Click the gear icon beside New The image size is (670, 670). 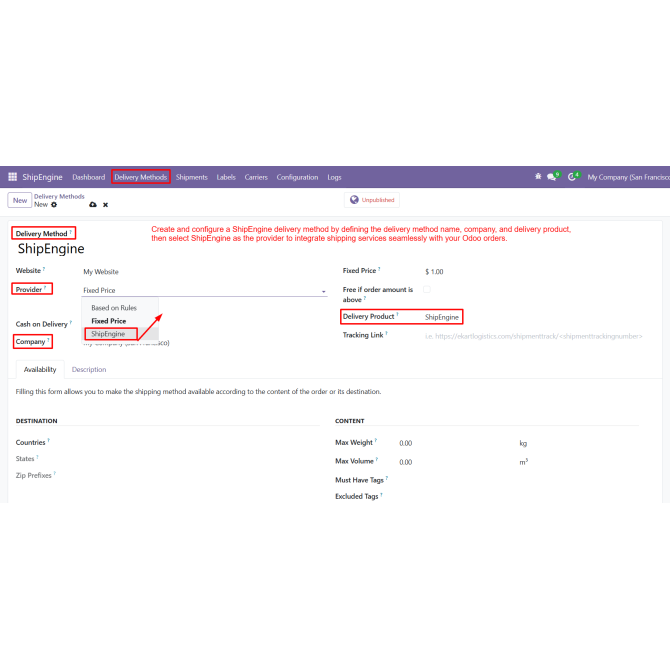pos(54,205)
